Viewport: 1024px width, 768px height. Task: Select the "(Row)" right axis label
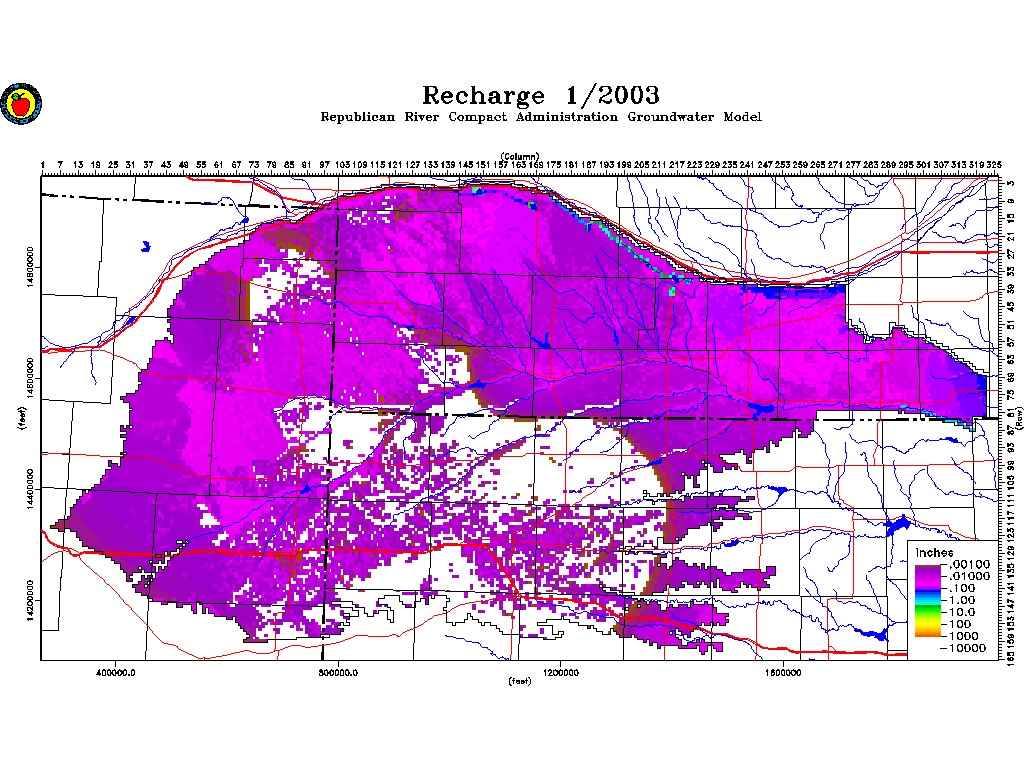[x=1019, y=418]
